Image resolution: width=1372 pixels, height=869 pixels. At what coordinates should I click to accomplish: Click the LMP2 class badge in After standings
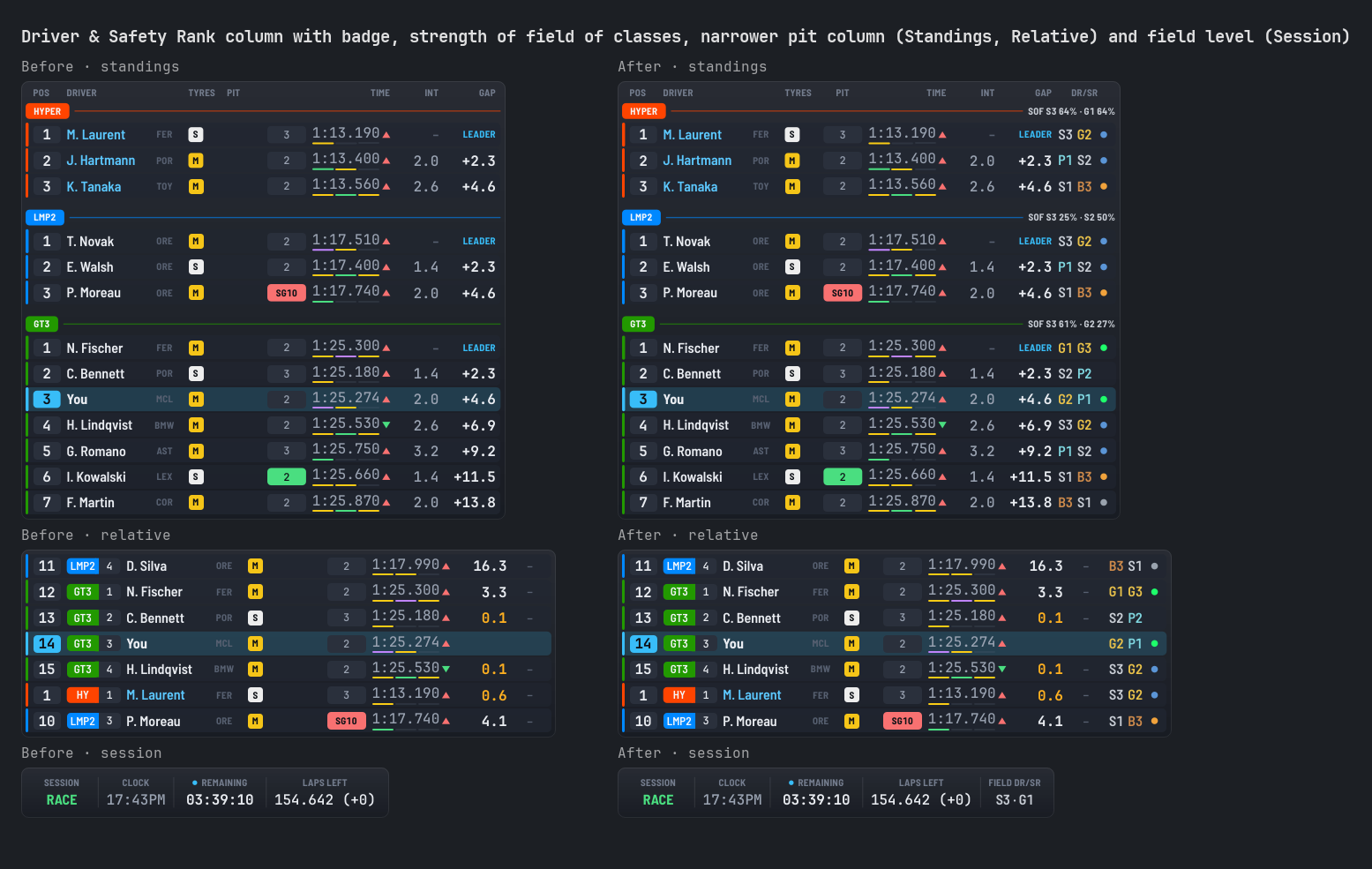(x=641, y=217)
